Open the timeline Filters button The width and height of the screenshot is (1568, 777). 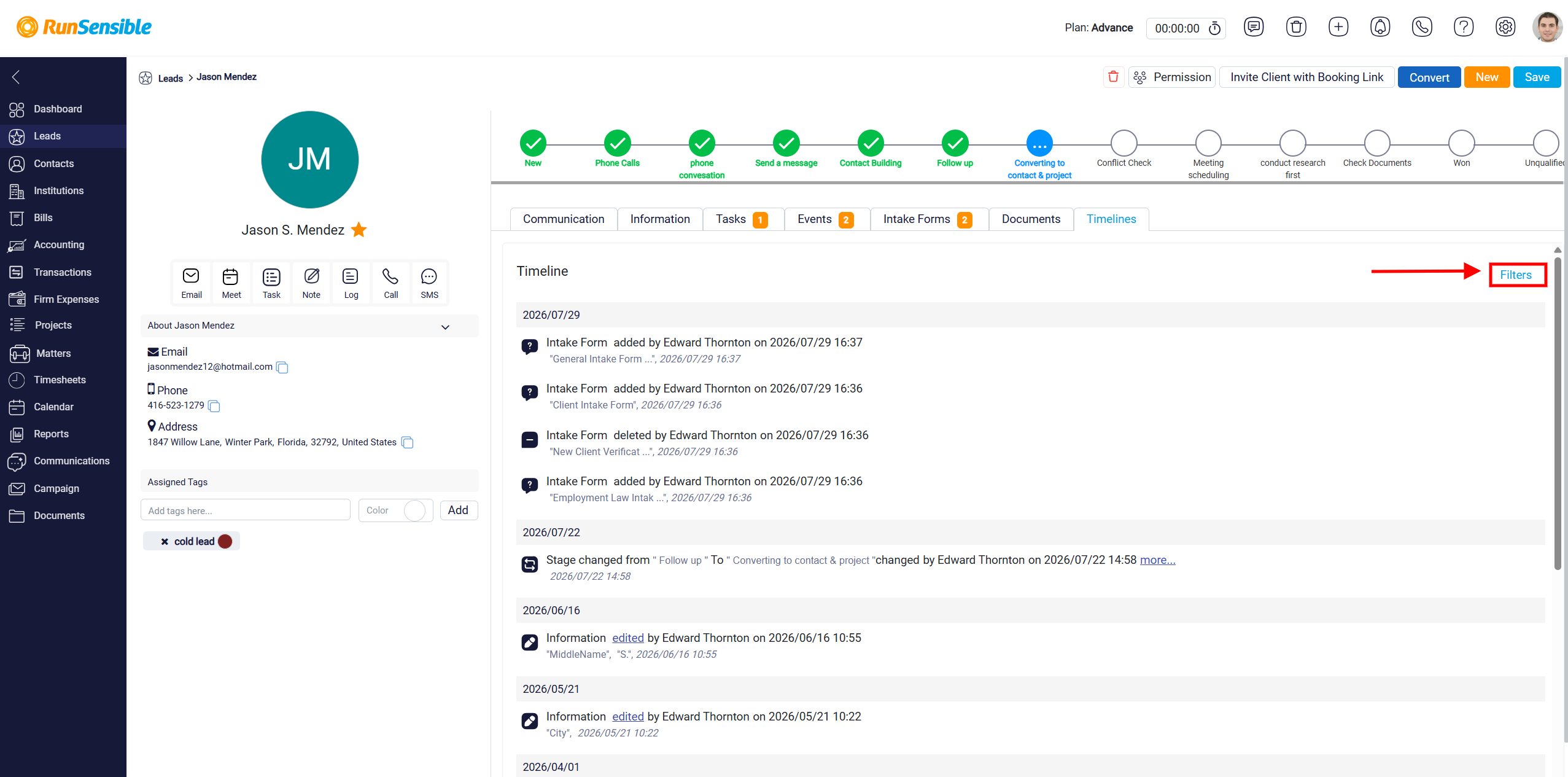click(1516, 275)
